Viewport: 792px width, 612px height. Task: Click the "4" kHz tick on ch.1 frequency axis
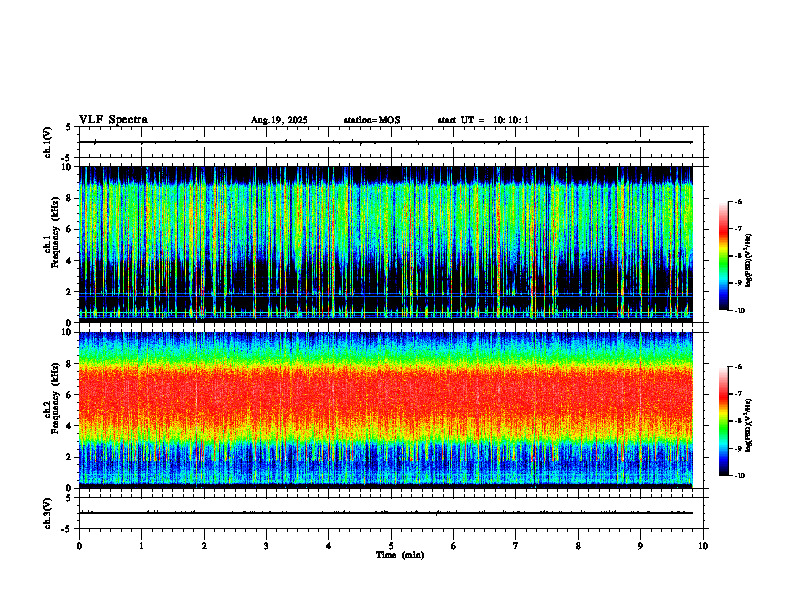tap(70, 261)
